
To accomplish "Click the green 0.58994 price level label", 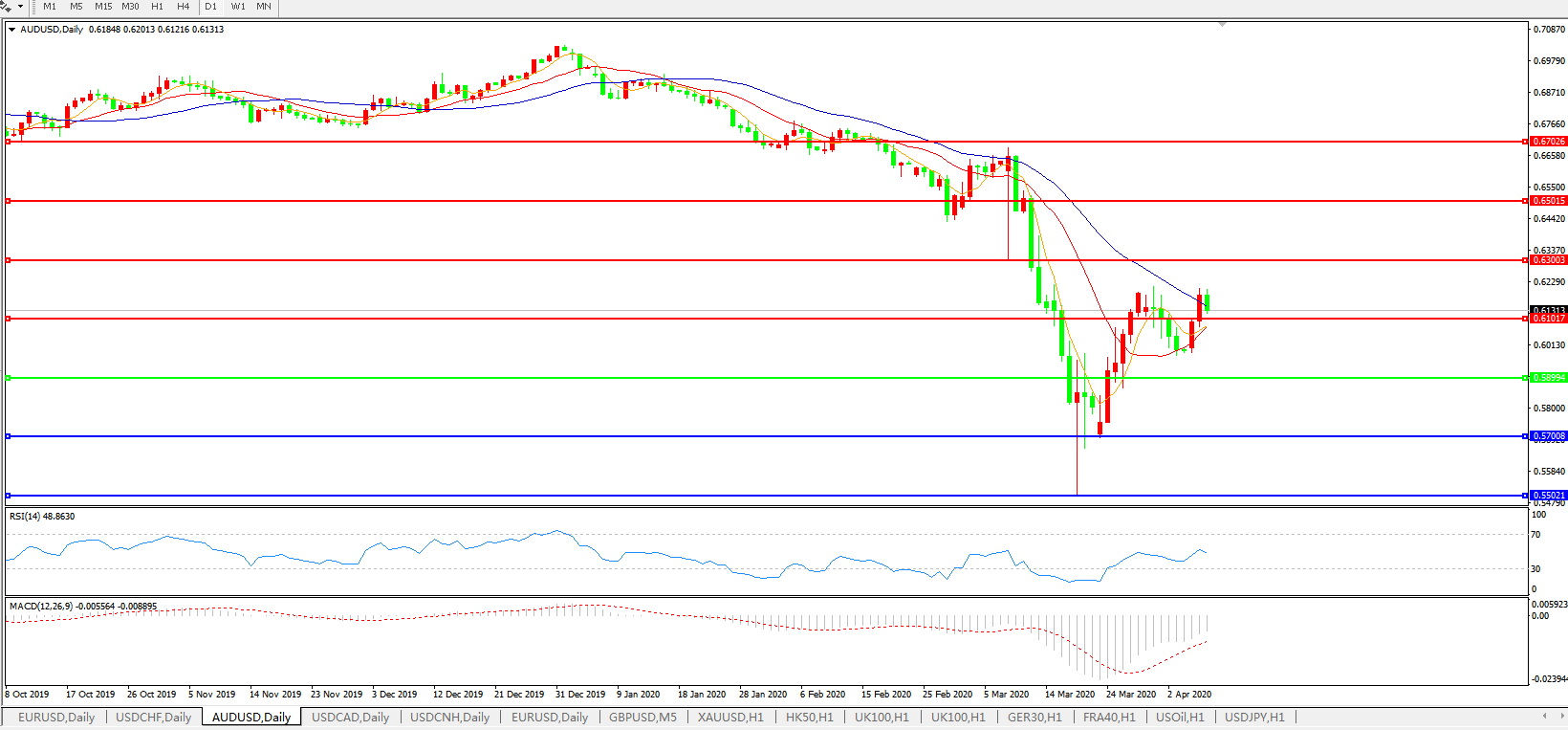I will (1549, 378).
